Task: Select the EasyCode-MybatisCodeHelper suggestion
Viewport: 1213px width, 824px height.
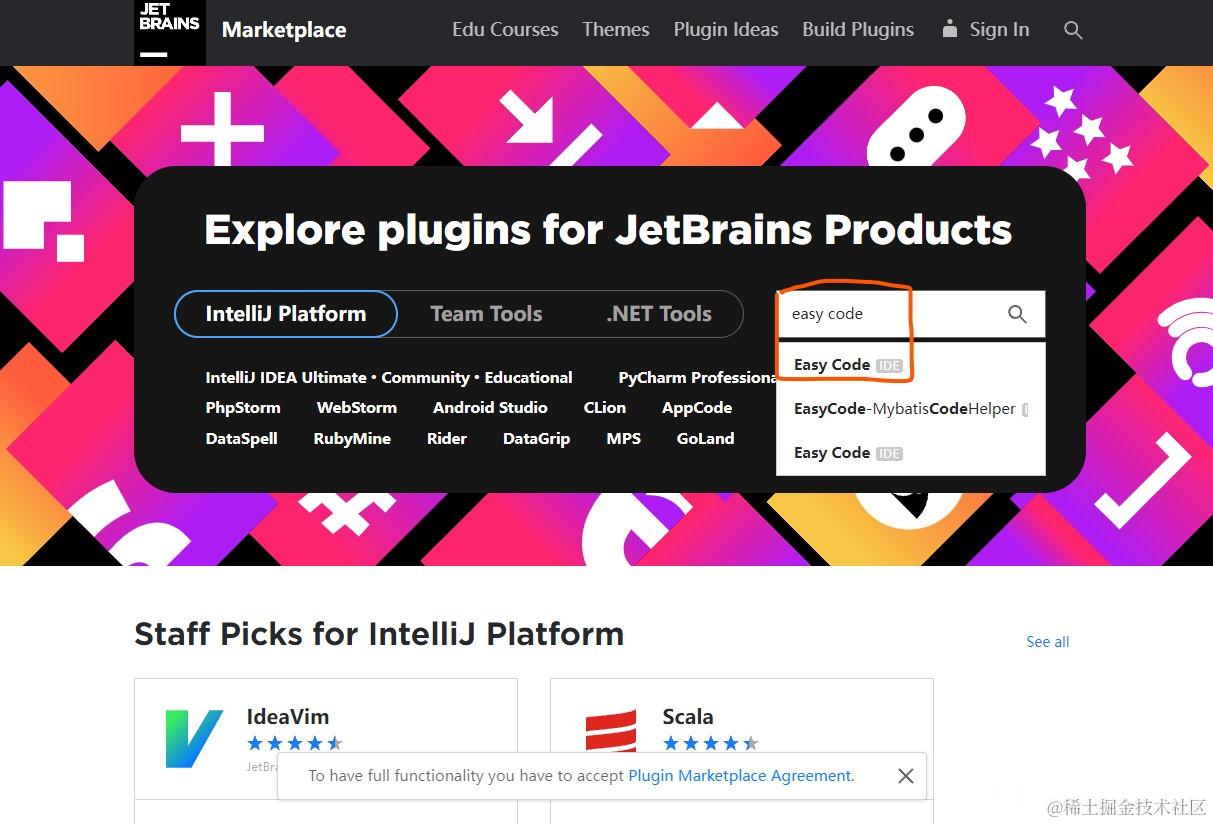Action: point(911,409)
